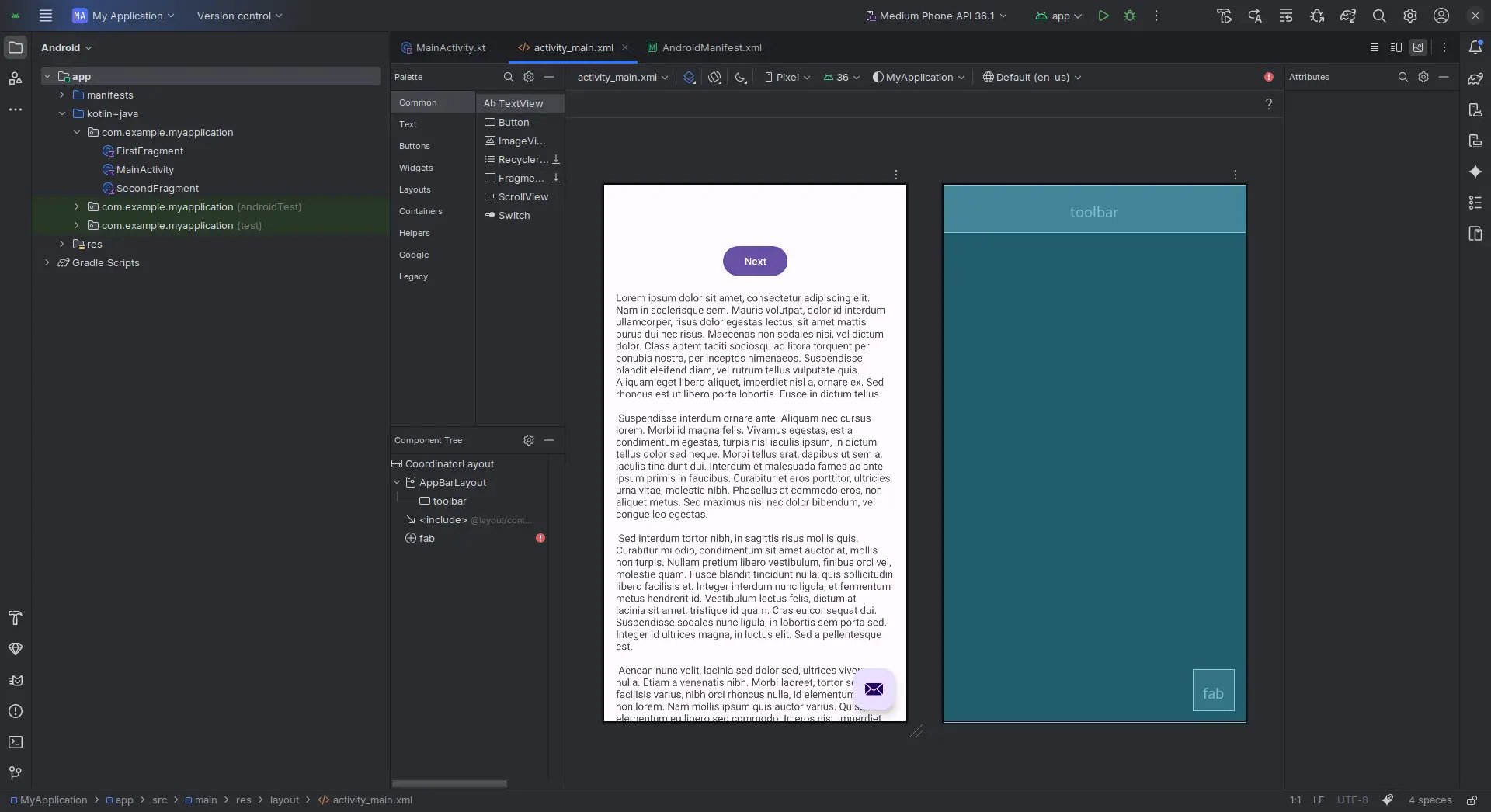Search the Palette with magnifier icon
This screenshot has width=1491, height=812.
(x=509, y=77)
